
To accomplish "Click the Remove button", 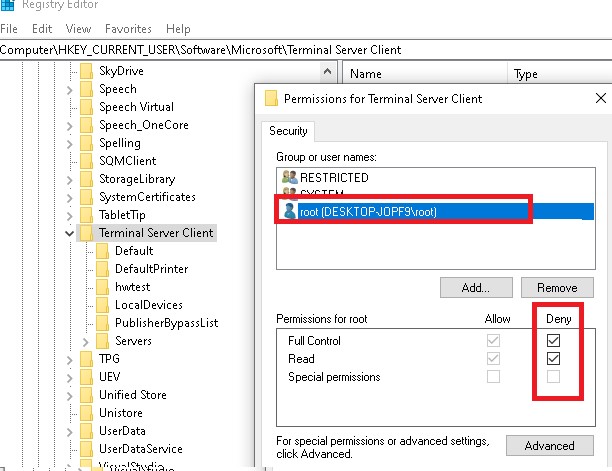I will click(x=557, y=288).
